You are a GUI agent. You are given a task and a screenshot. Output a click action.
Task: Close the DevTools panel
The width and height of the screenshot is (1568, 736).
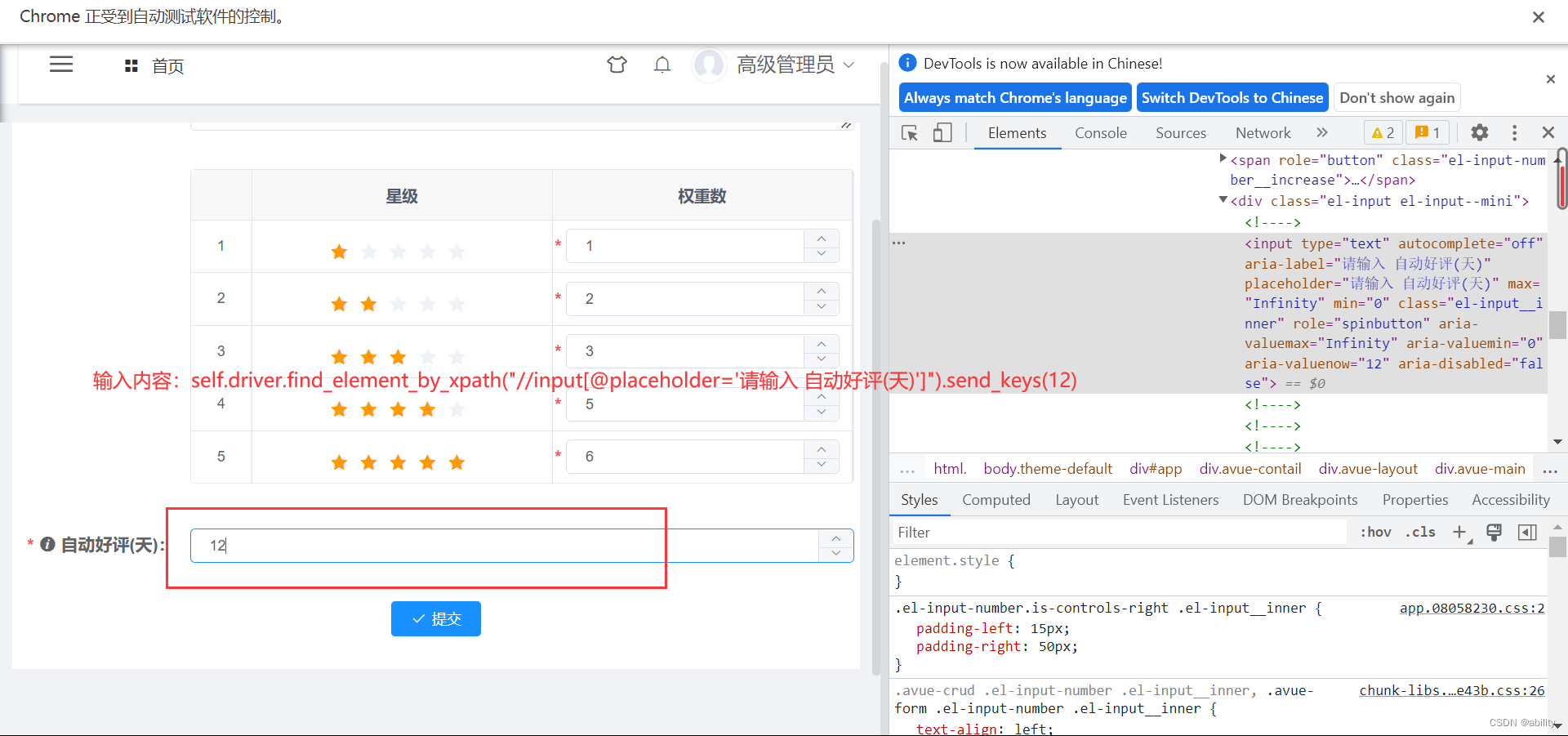(x=1548, y=132)
